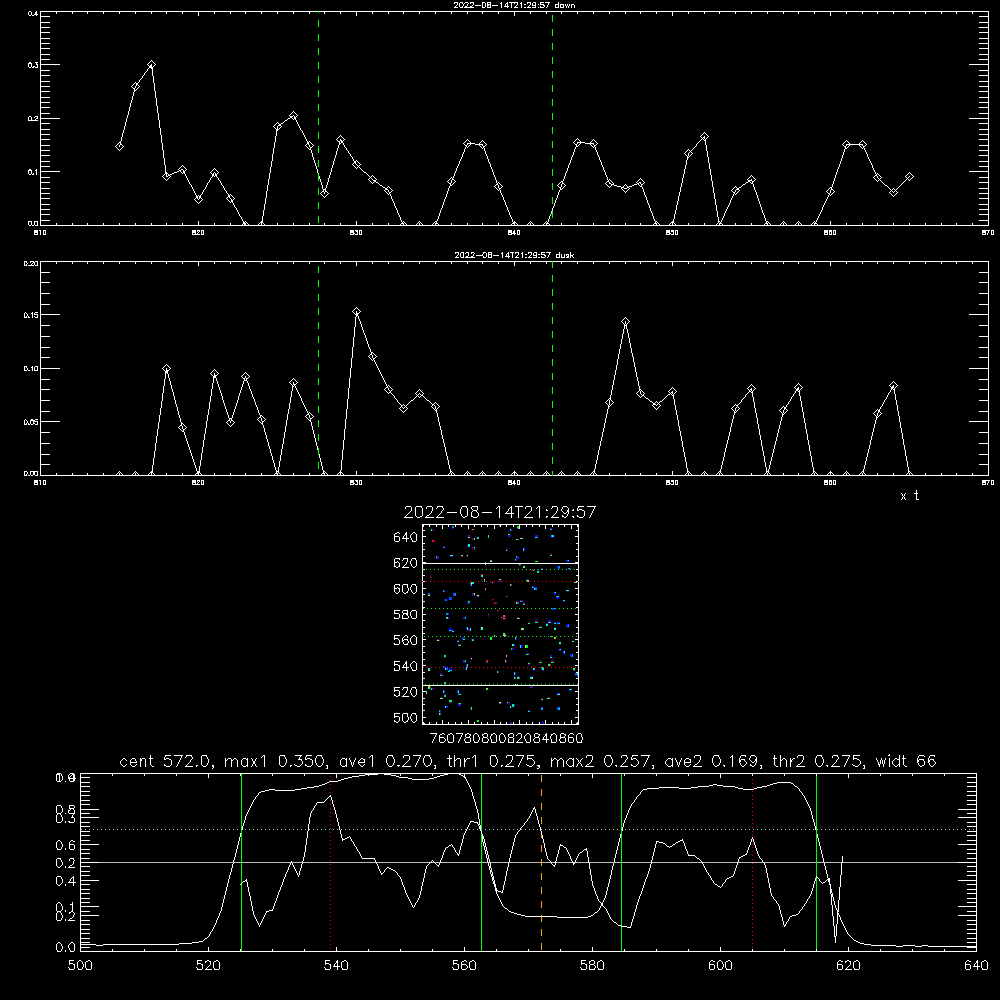This screenshot has height=1000, width=1000.
Task: Click the "600" y-axis label of the scatter image
Action: pos(406,589)
